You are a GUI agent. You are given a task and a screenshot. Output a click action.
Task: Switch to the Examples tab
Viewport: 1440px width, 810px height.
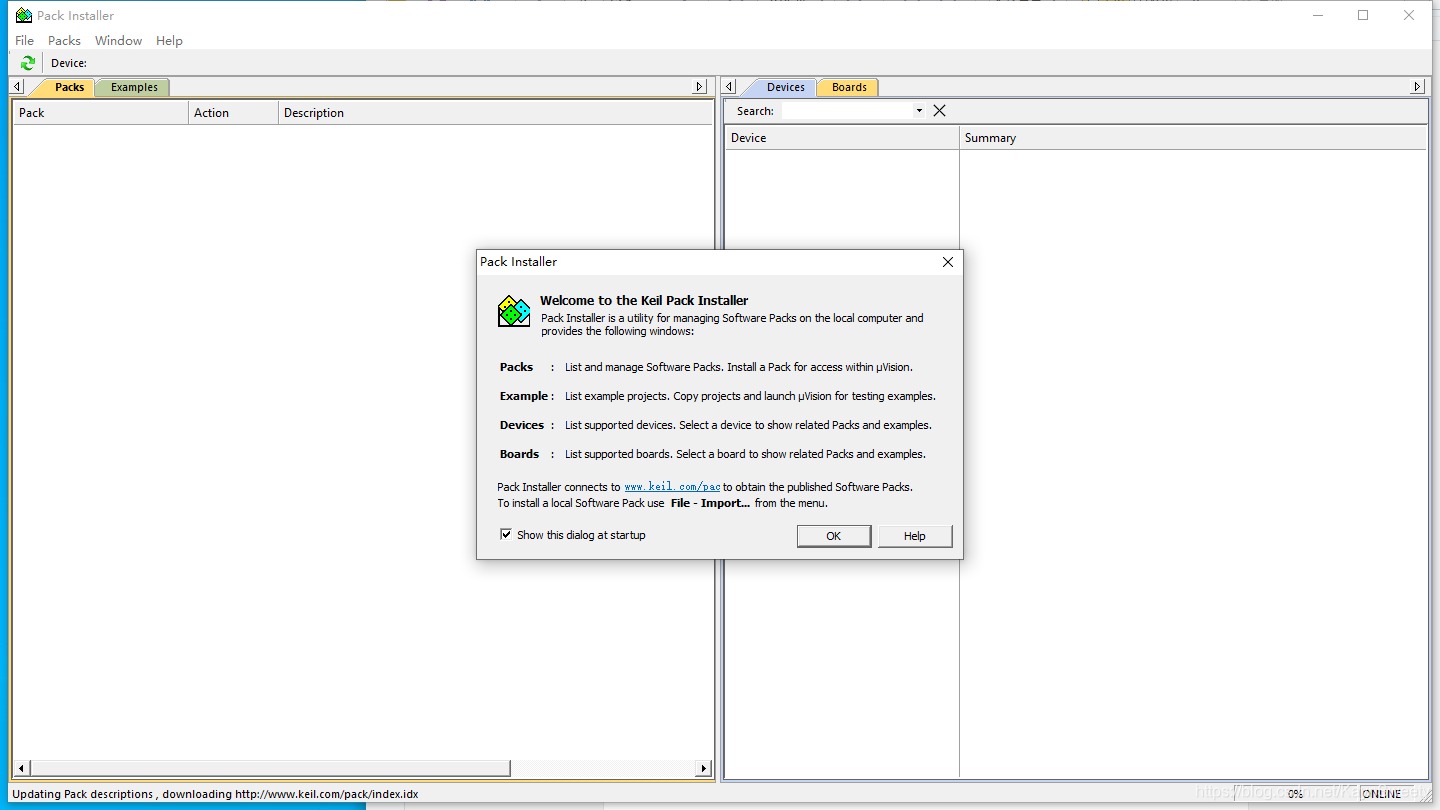(132, 87)
